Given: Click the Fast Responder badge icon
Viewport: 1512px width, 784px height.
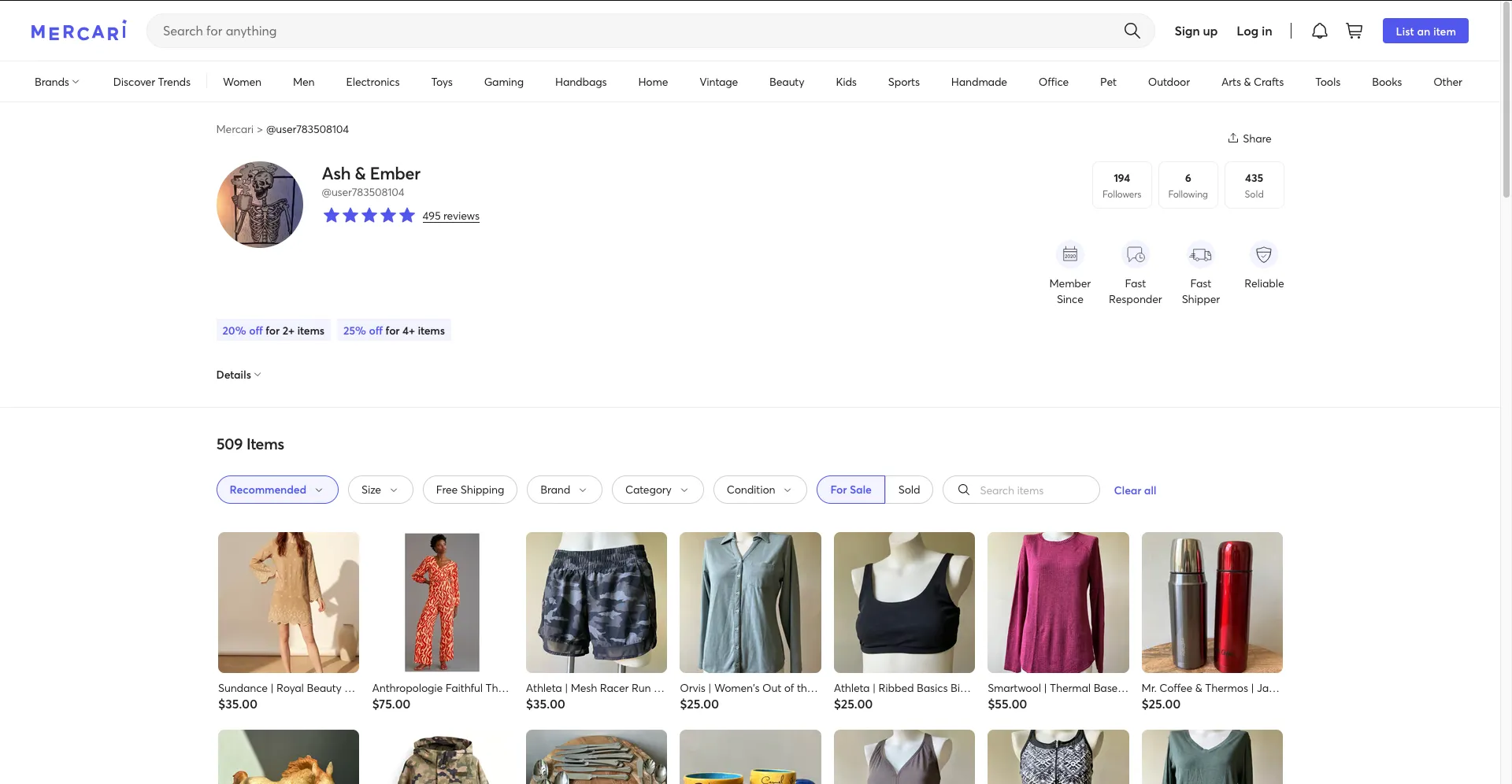Looking at the screenshot, I should [x=1136, y=254].
